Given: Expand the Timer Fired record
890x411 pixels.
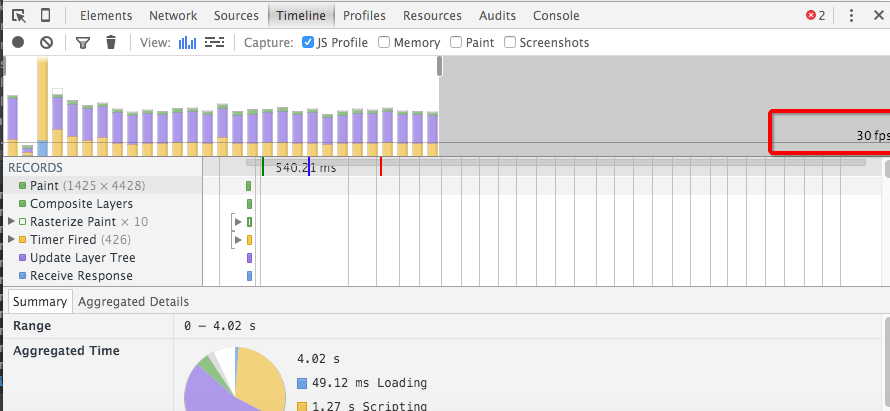Looking at the screenshot, I should (x=12, y=240).
